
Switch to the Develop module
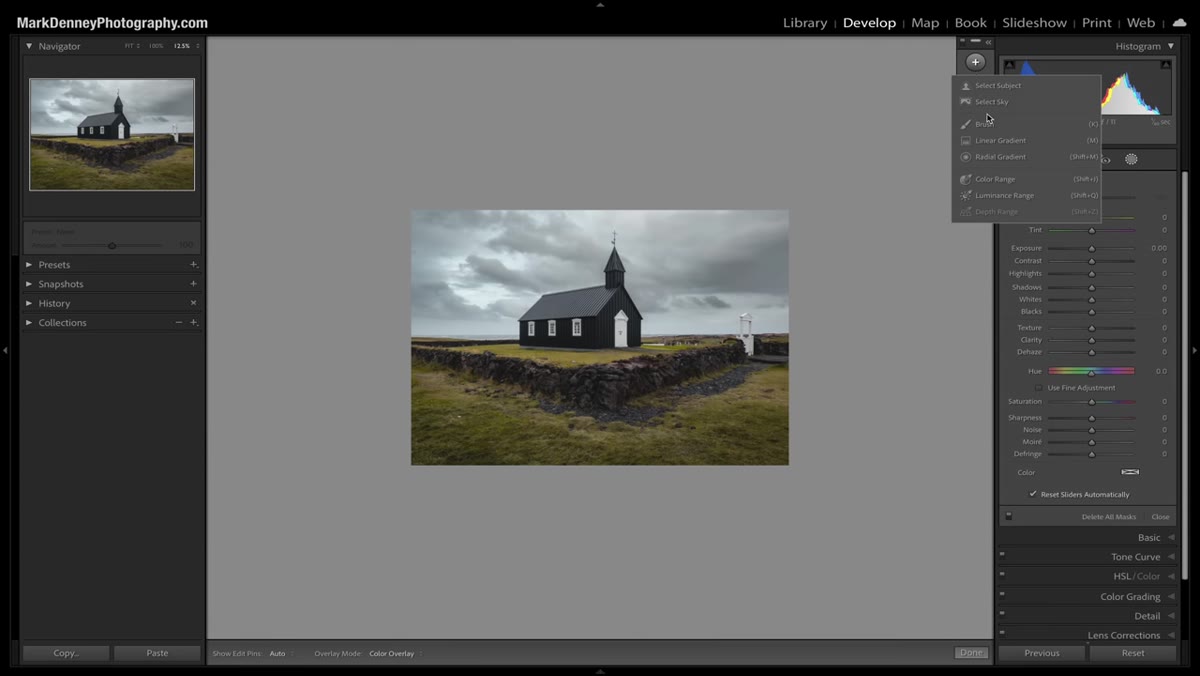click(869, 23)
